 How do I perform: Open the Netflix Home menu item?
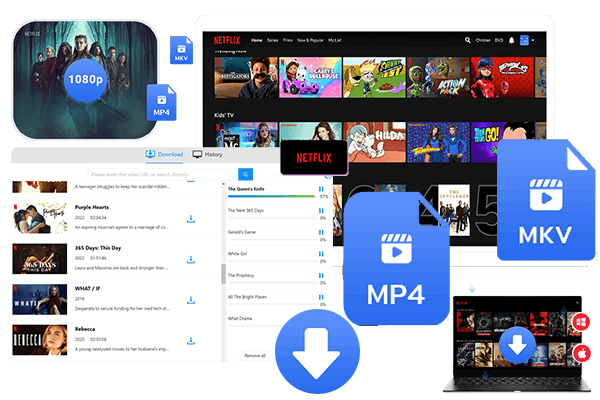[257, 40]
